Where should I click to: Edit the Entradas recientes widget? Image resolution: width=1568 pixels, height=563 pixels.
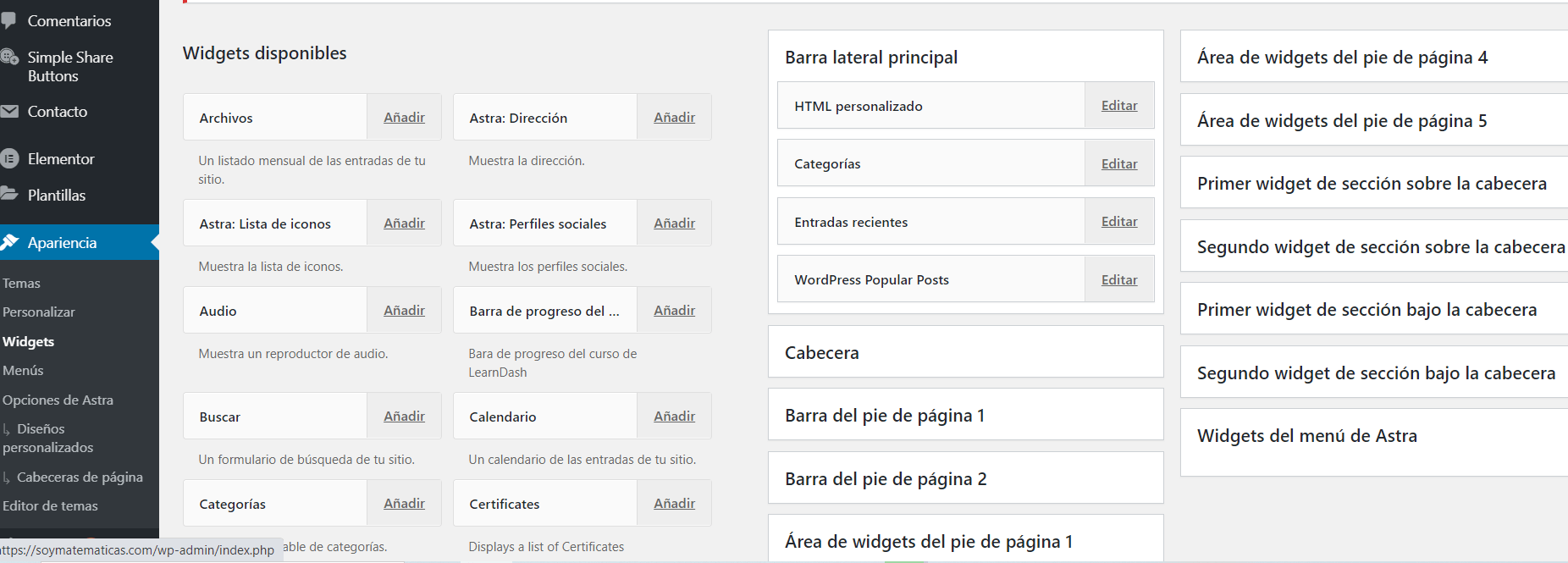pyautogui.click(x=1118, y=221)
